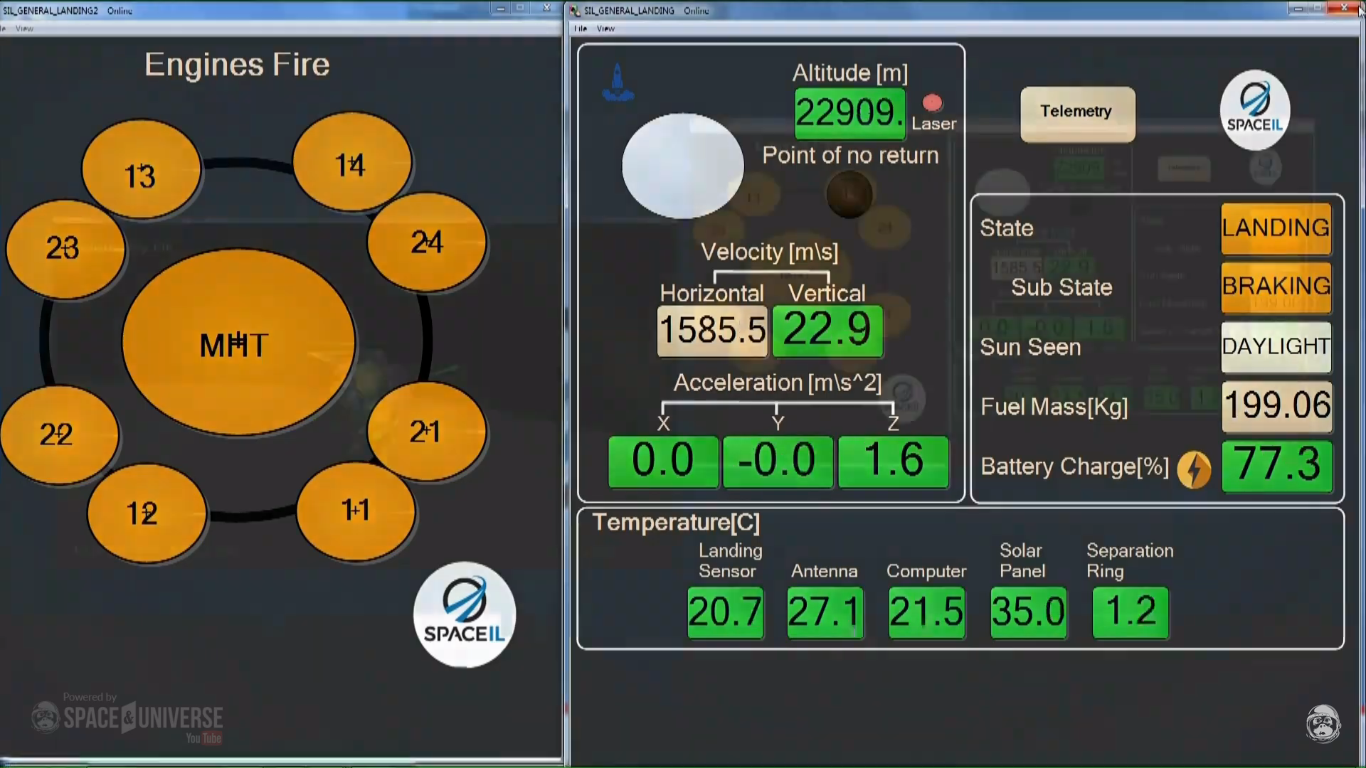Image resolution: width=1366 pixels, height=768 pixels.
Task: Click Battery Charge value 77.3
Action: pos(1276,466)
